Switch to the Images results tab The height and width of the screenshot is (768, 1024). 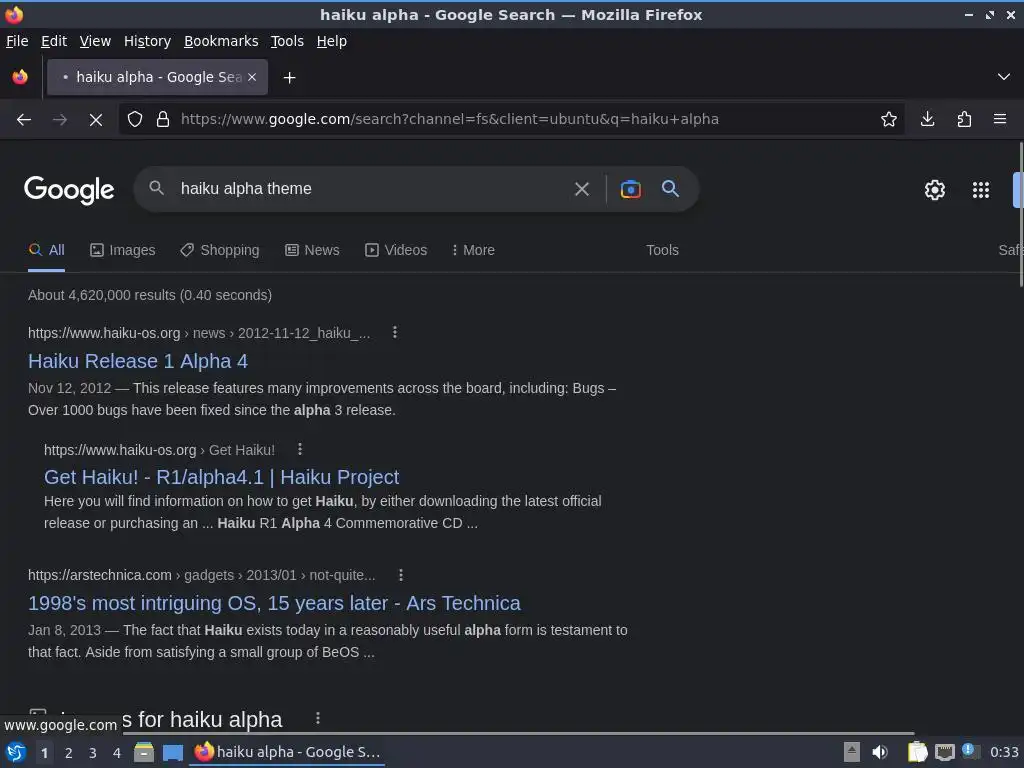[123, 250]
